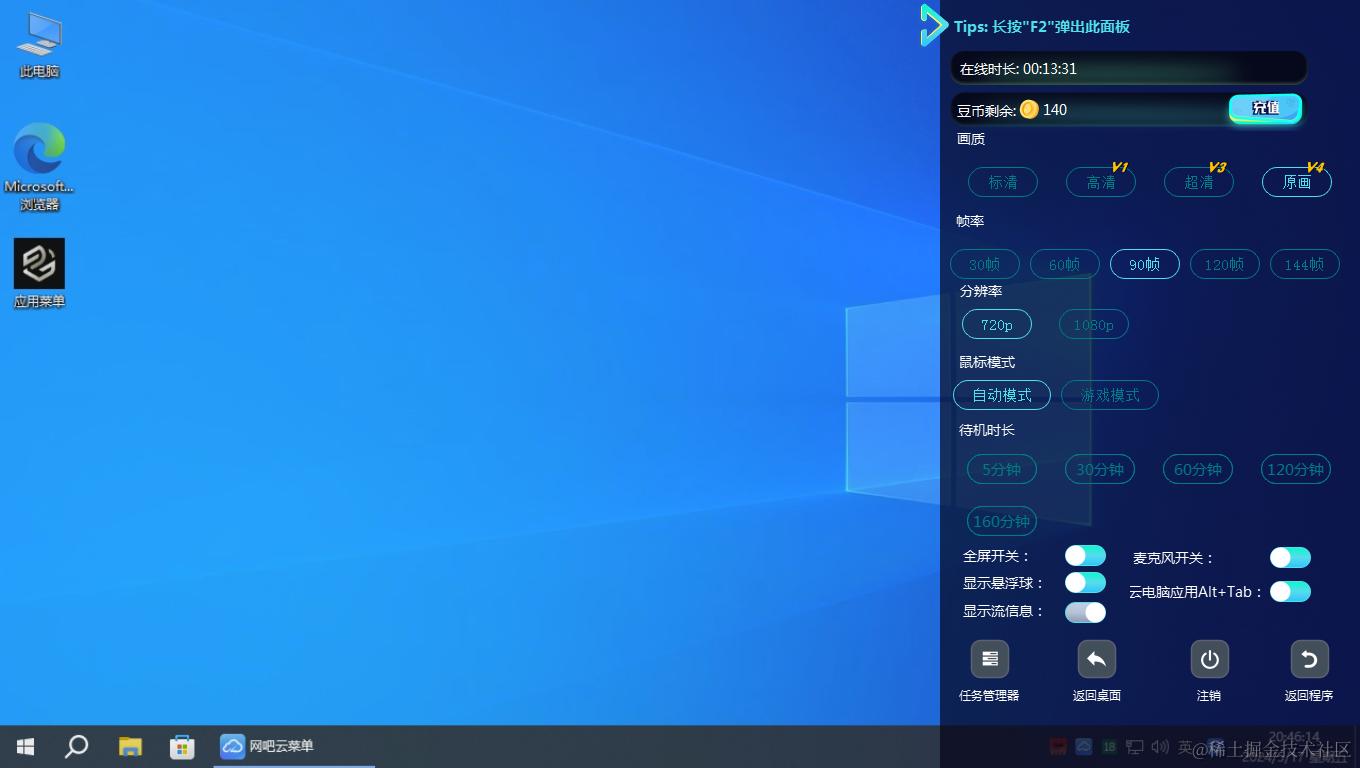Click the 返回桌面 back-arrow icon
The width and height of the screenshot is (1360, 768).
1096,658
